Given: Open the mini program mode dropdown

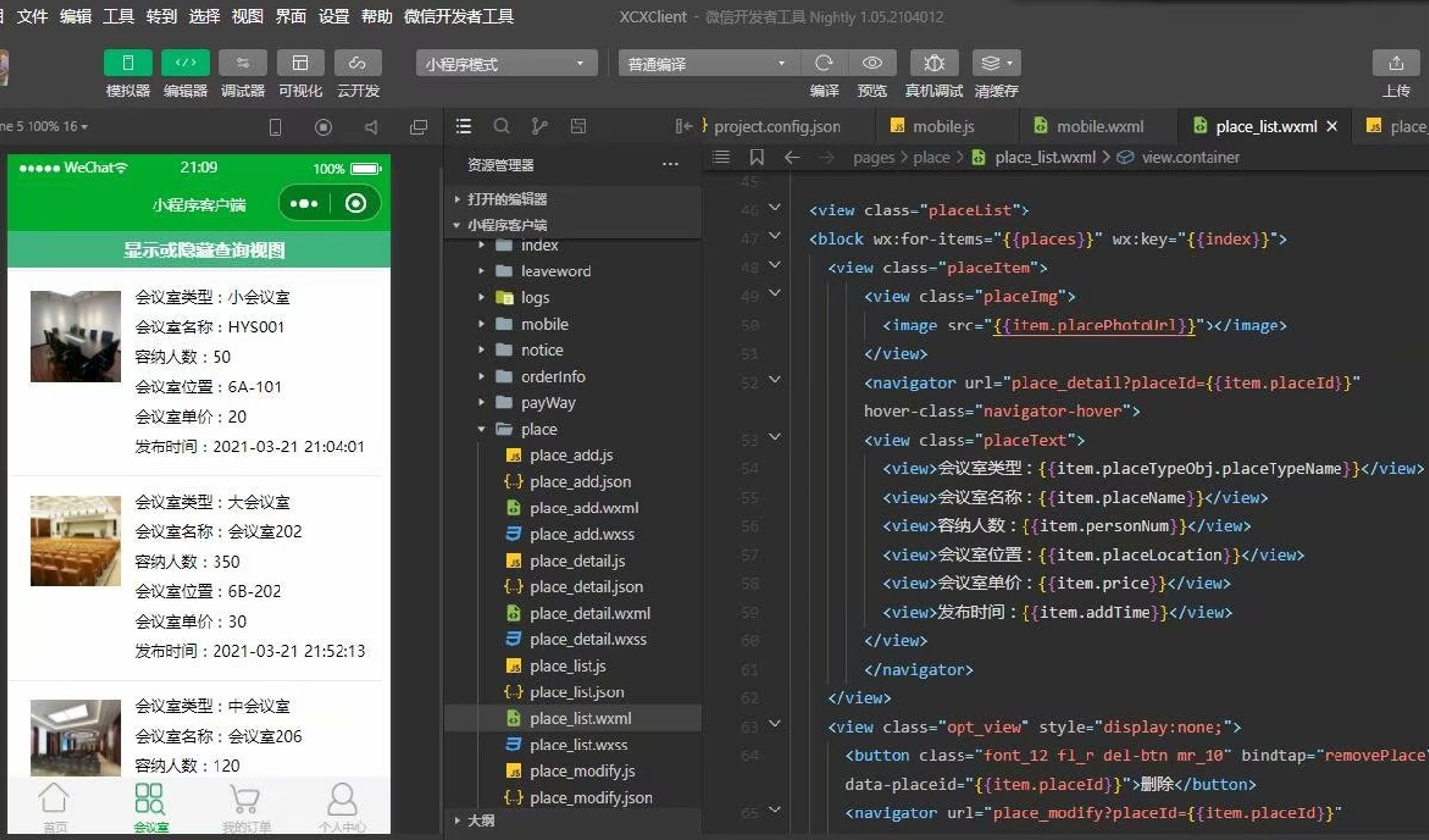Looking at the screenshot, I should coord(506,64).
